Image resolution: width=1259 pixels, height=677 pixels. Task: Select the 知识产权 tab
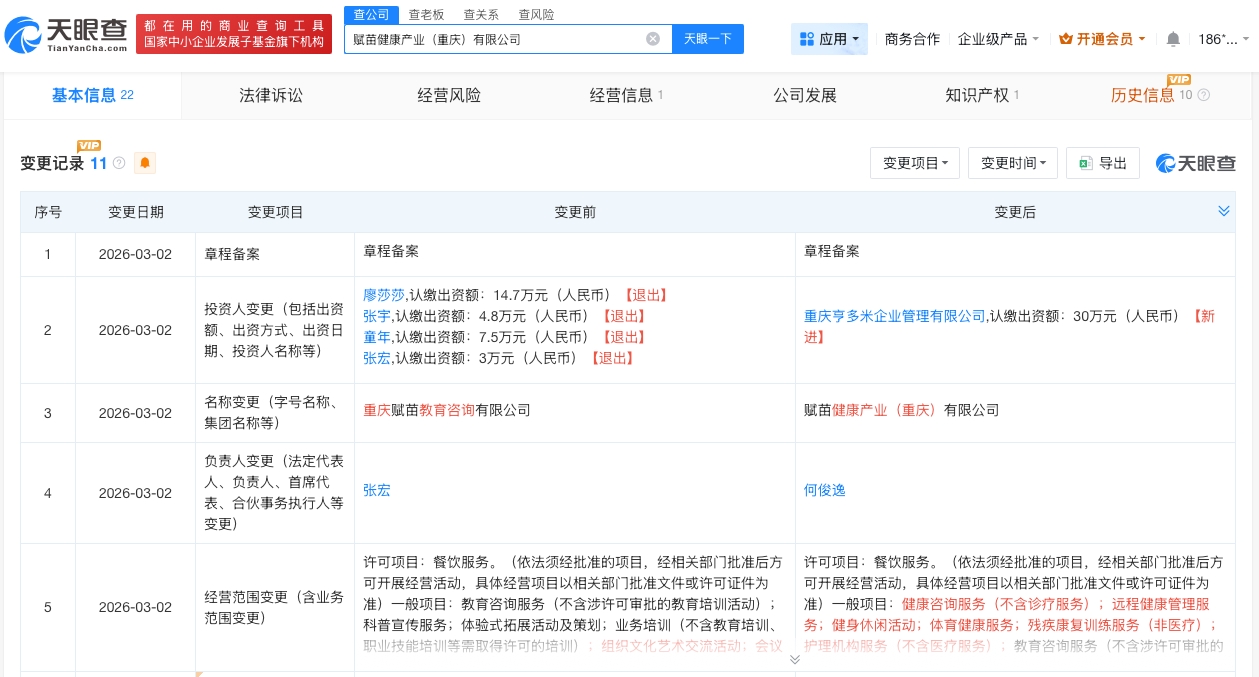(x=982, y=96)
